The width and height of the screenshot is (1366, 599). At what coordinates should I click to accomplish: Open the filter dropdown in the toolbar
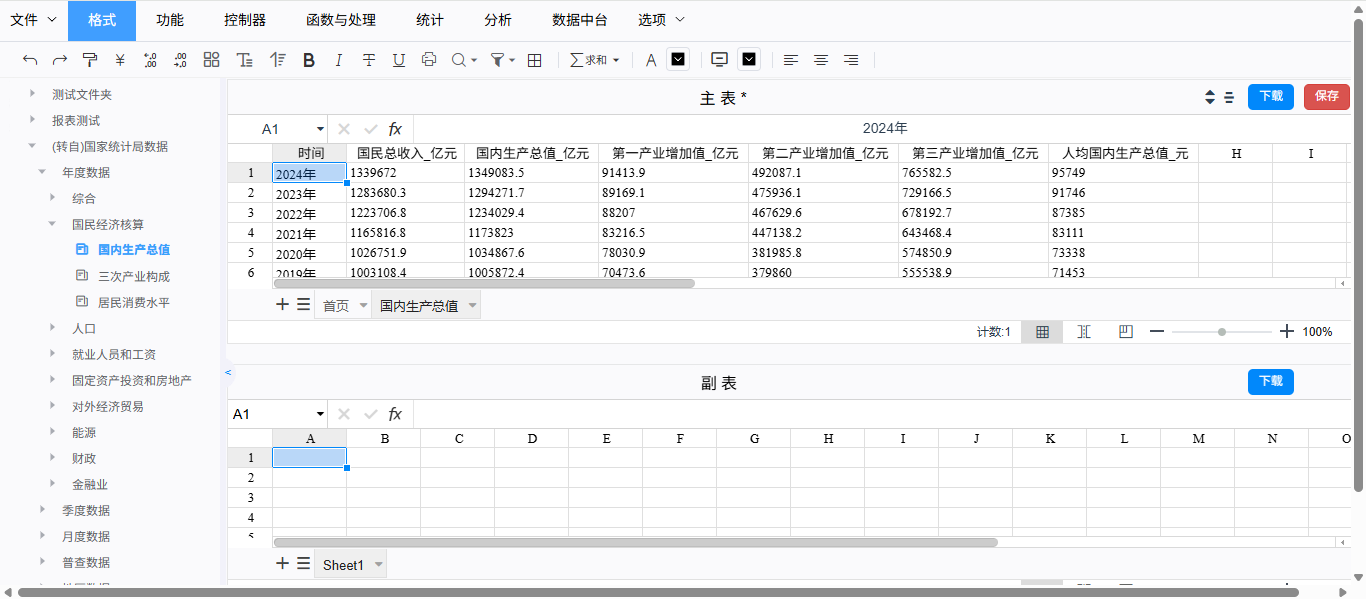click(x=502, y=60)
